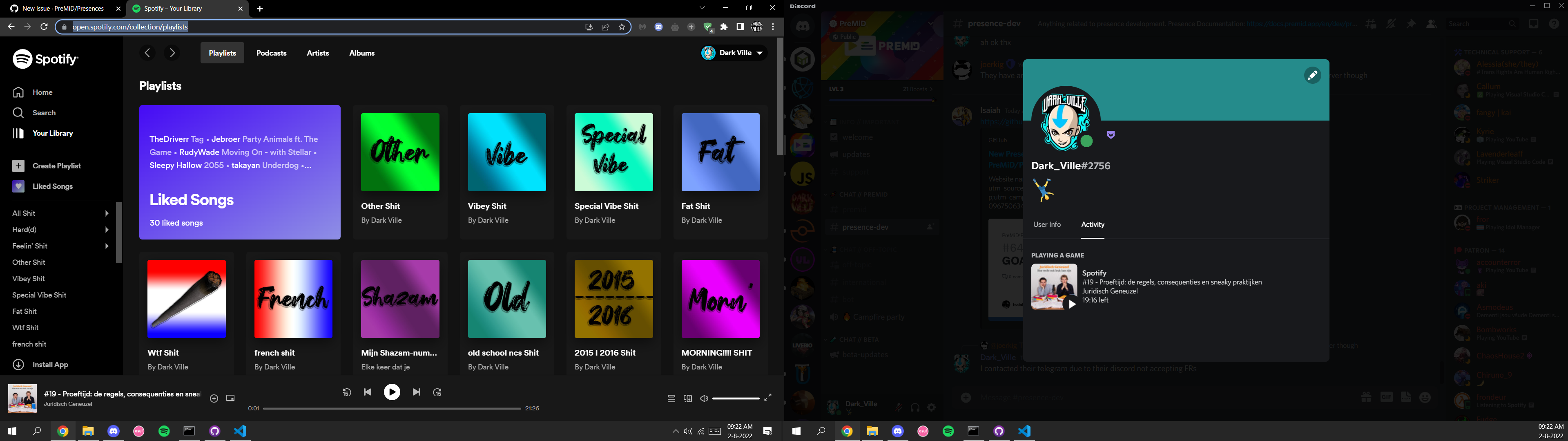Open Chrome side panel icon
Screen dimensions: 1568x441
pos(740,27)
